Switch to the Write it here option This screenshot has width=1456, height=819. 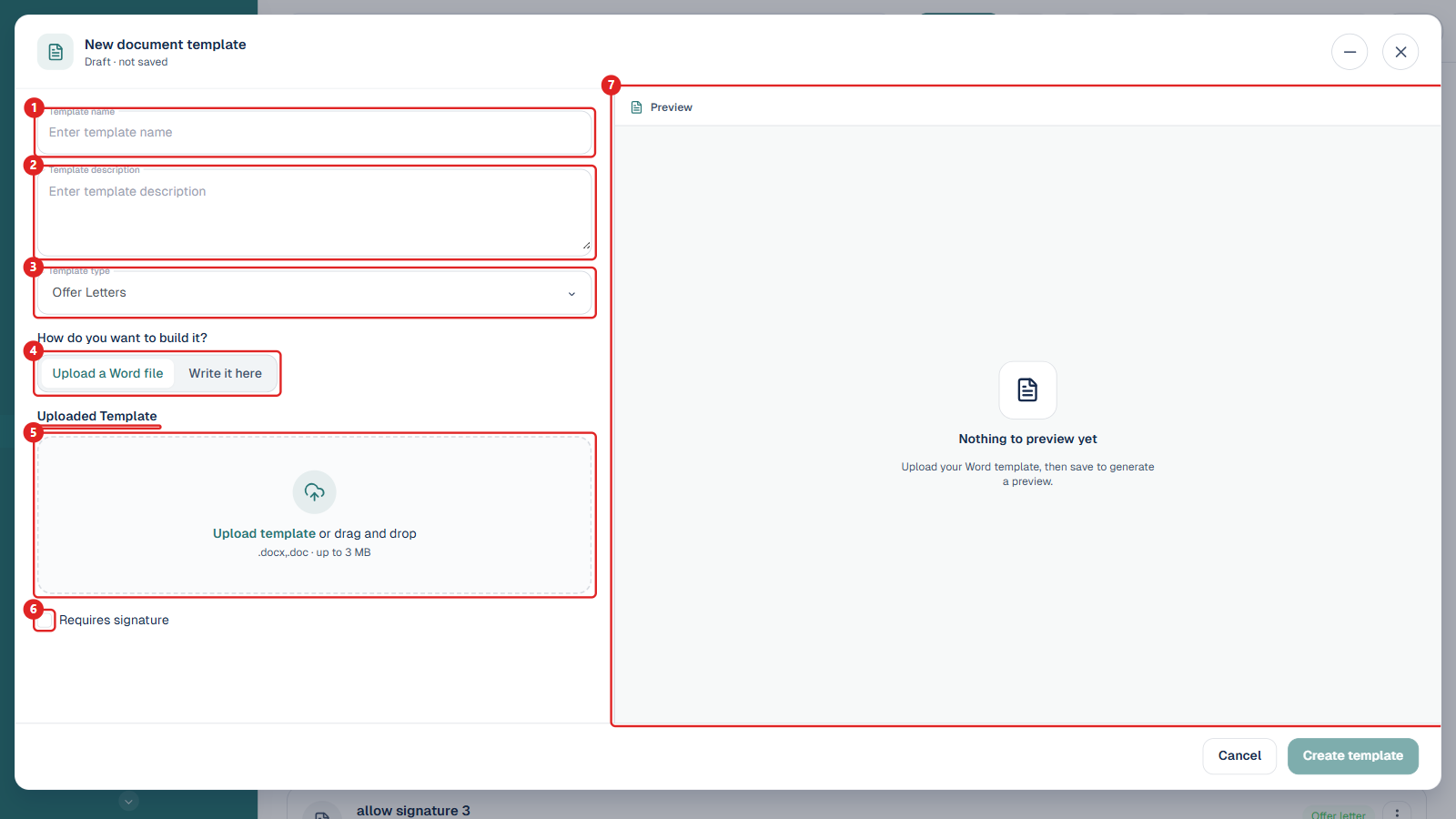tap(226, 374)
